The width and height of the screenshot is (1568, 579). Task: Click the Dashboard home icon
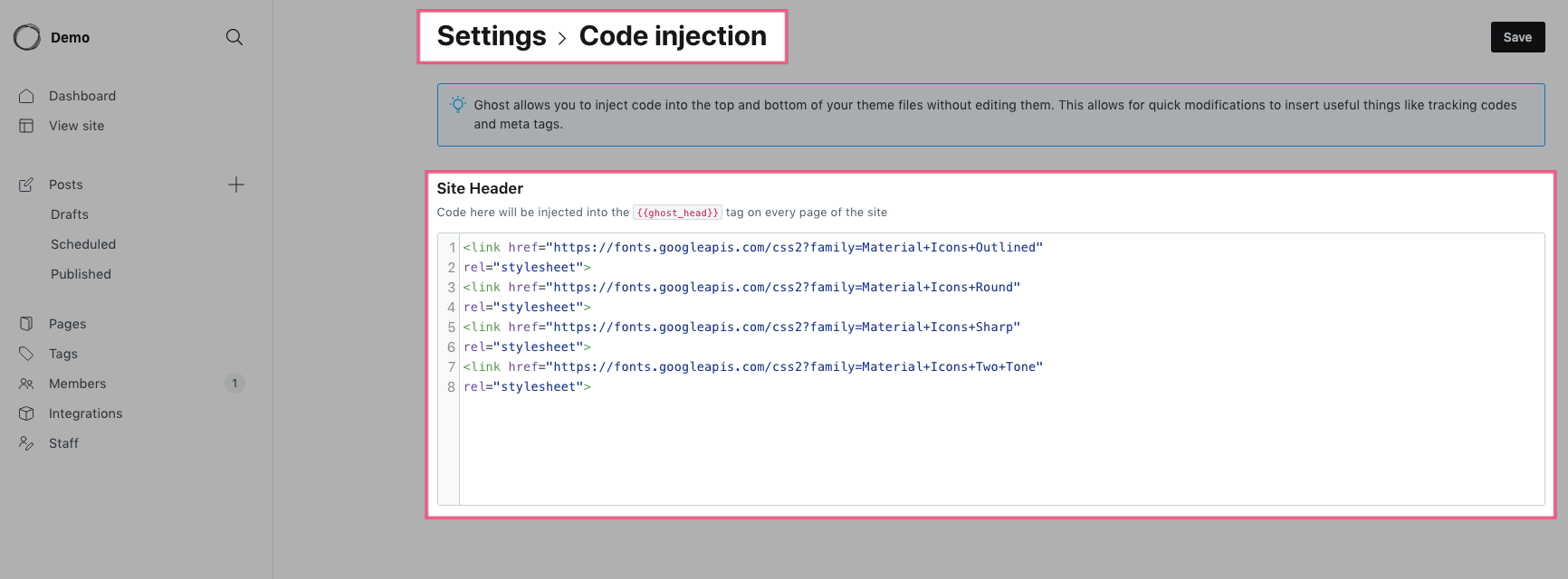(x=26, y=96)
